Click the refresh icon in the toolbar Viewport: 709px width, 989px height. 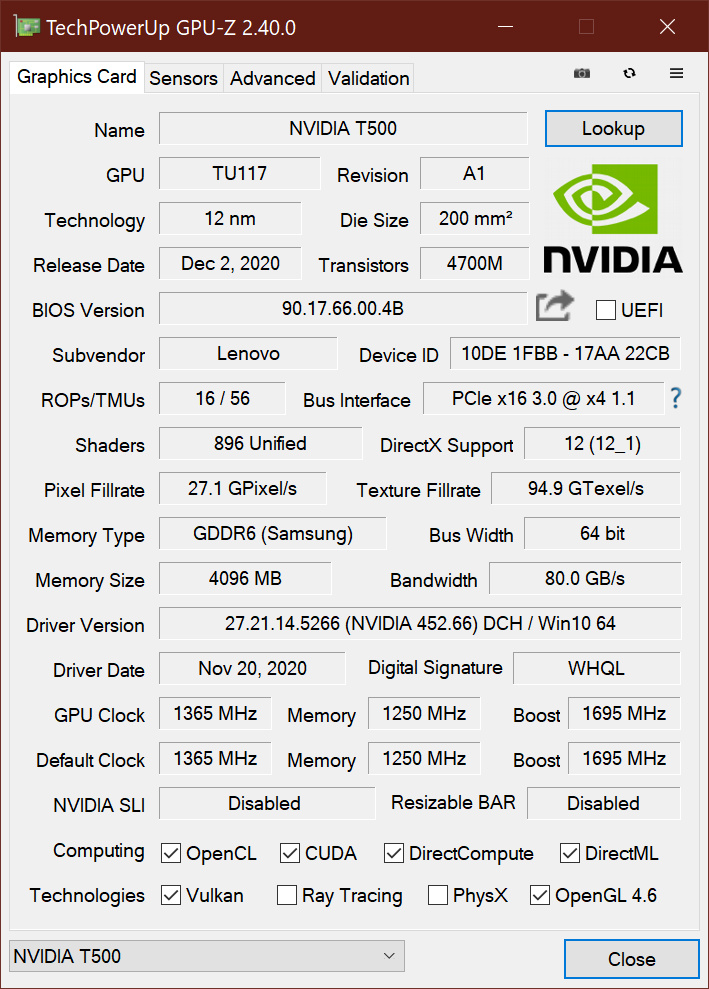[x=629, y=74]
